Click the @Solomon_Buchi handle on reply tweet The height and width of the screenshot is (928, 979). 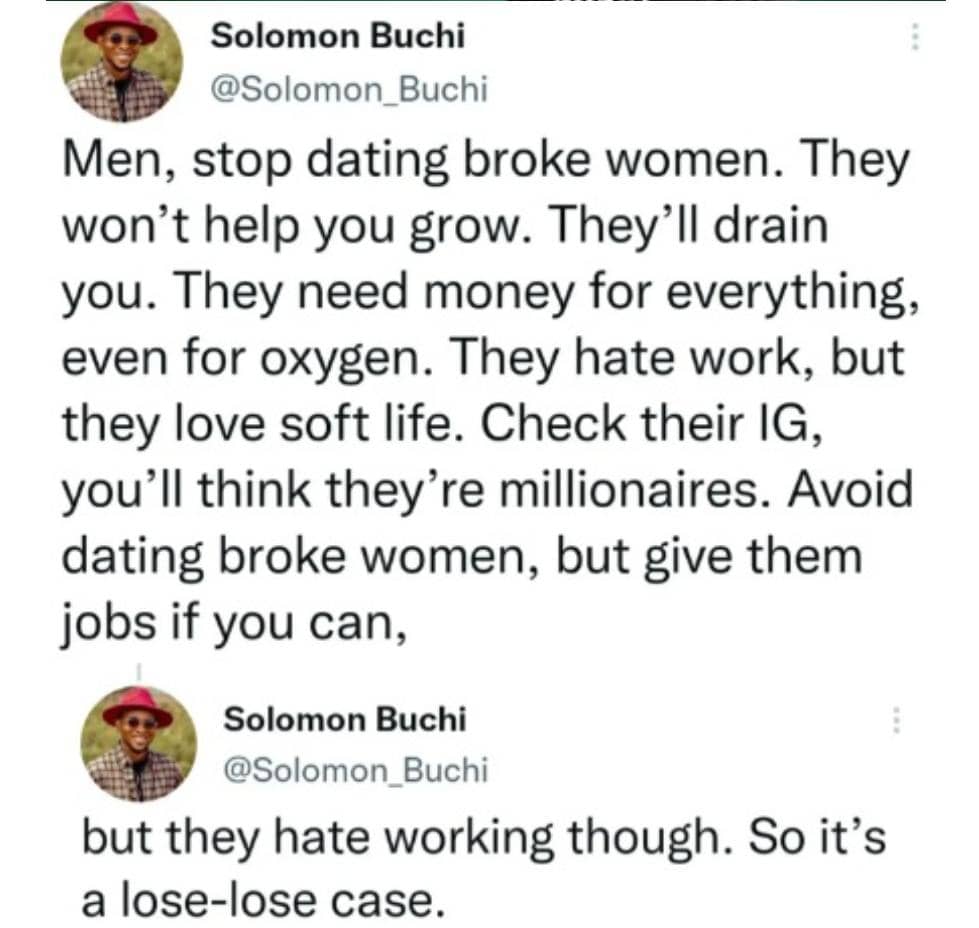(x=354, y=770)
